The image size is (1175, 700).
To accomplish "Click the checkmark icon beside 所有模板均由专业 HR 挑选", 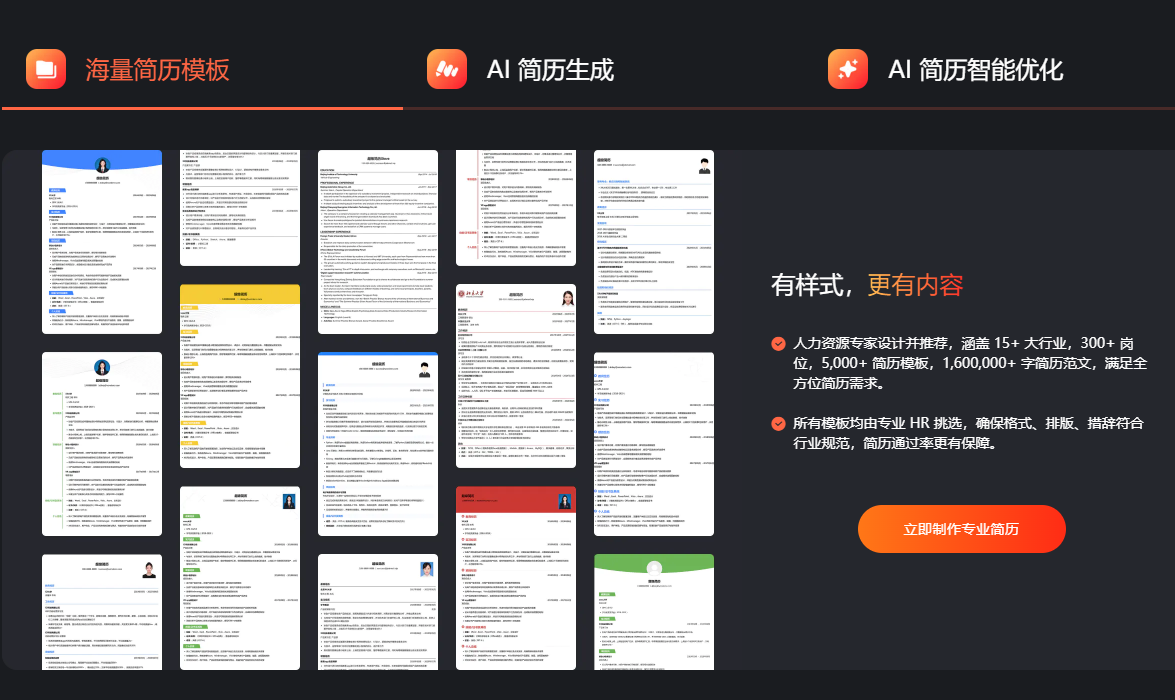I will [x=779, y=423].
